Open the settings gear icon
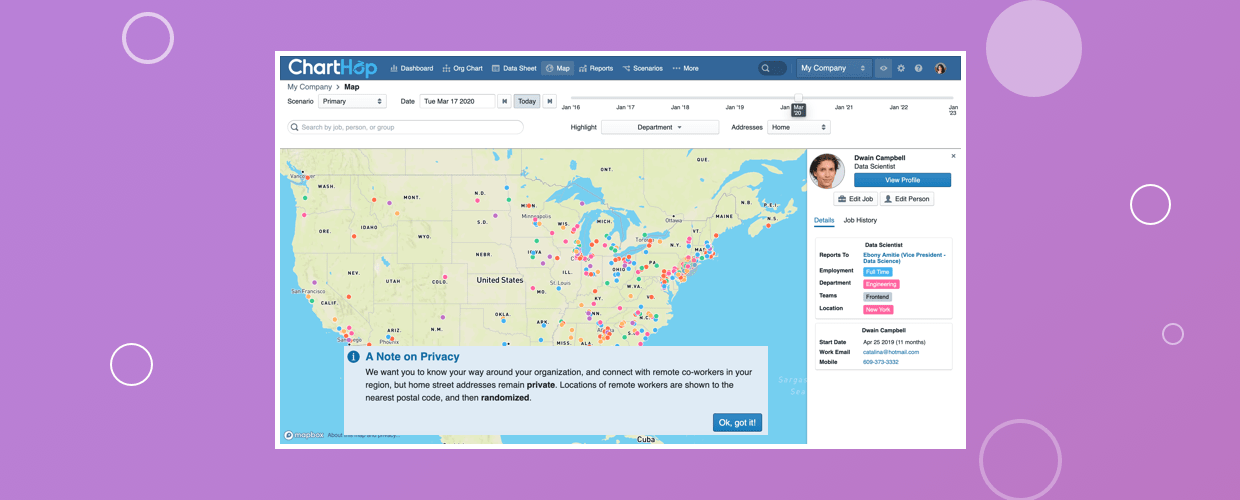 (901, 68)
